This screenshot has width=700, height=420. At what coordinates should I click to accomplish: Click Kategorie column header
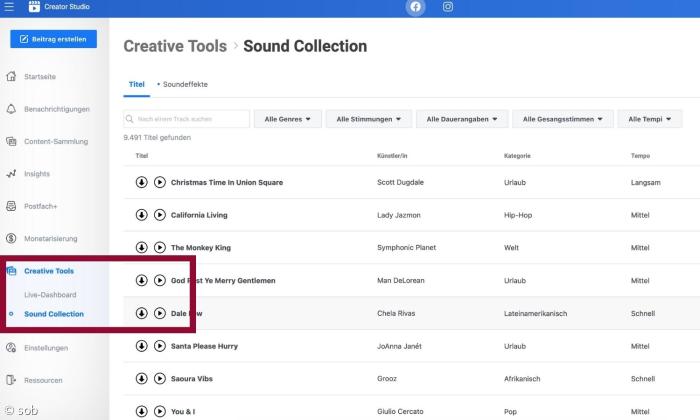click(517, 156)
